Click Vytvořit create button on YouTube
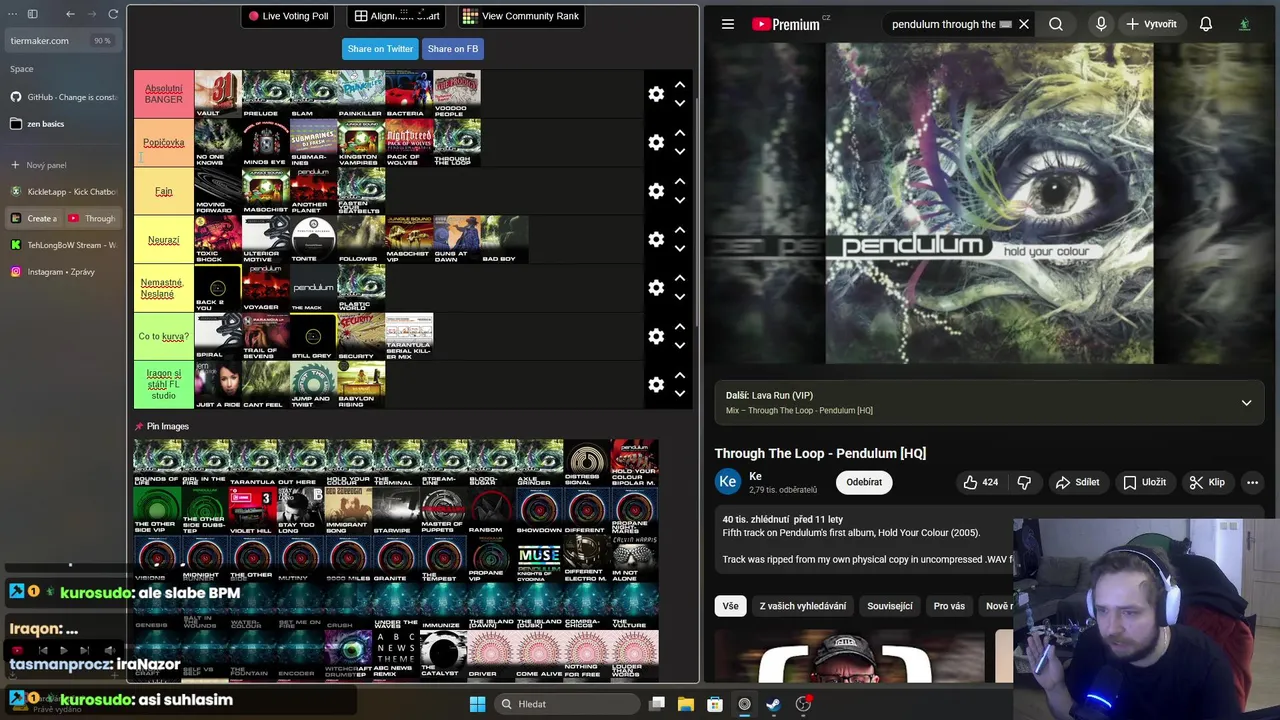Screen dimensions: 1280x720 tap(1151, 24)
